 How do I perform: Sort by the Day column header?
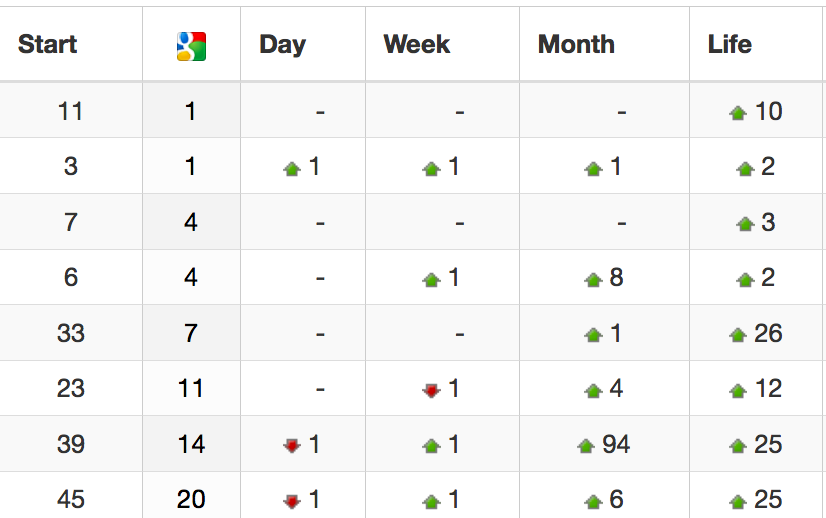coord(282,45)
